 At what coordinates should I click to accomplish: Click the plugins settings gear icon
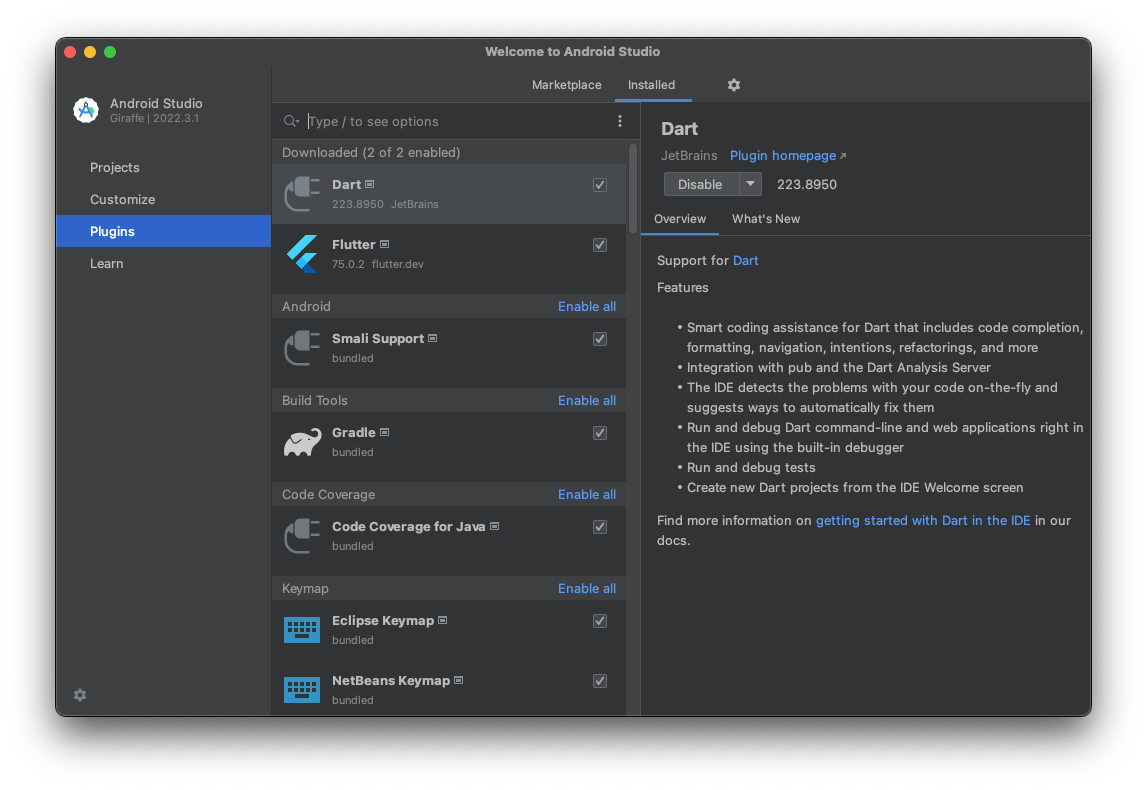(734, 85)
